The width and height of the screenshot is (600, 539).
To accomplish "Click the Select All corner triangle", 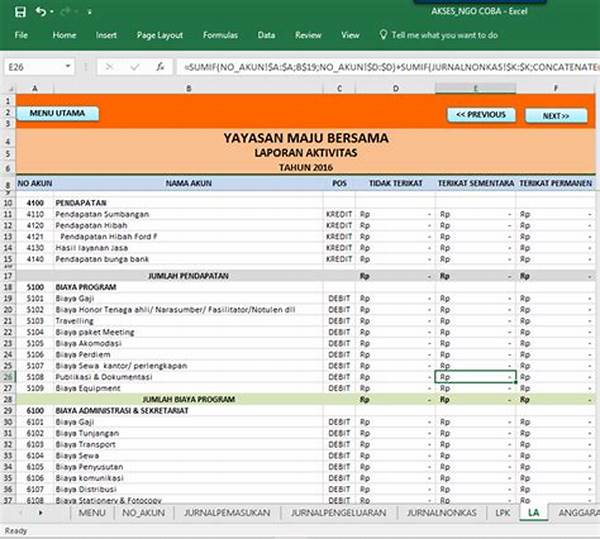I will point(10,88).
